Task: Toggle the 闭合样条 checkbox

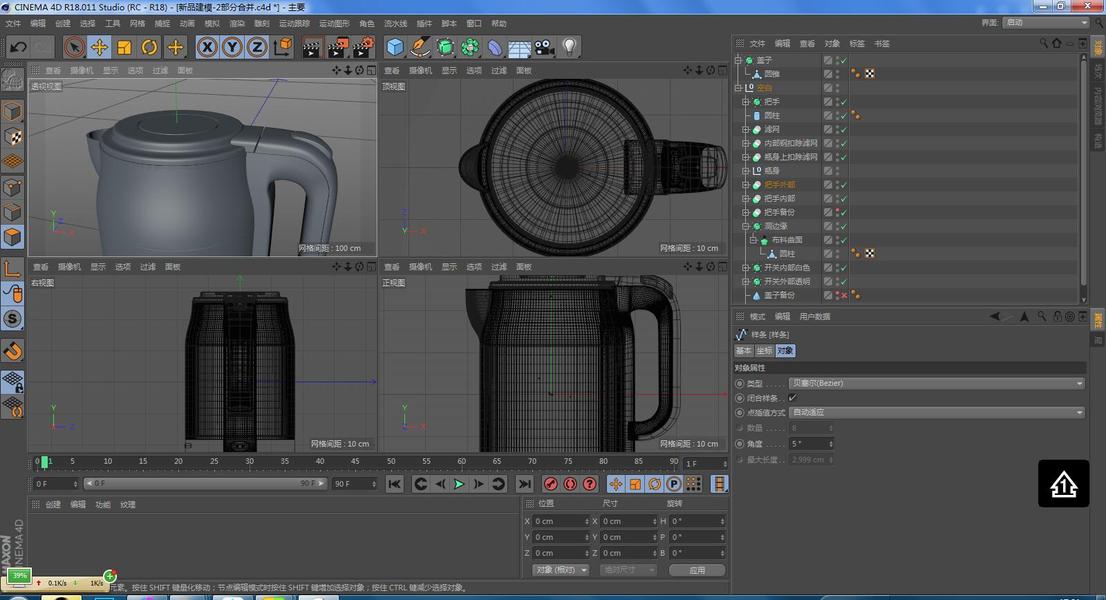Action: (x=793, y=398)
